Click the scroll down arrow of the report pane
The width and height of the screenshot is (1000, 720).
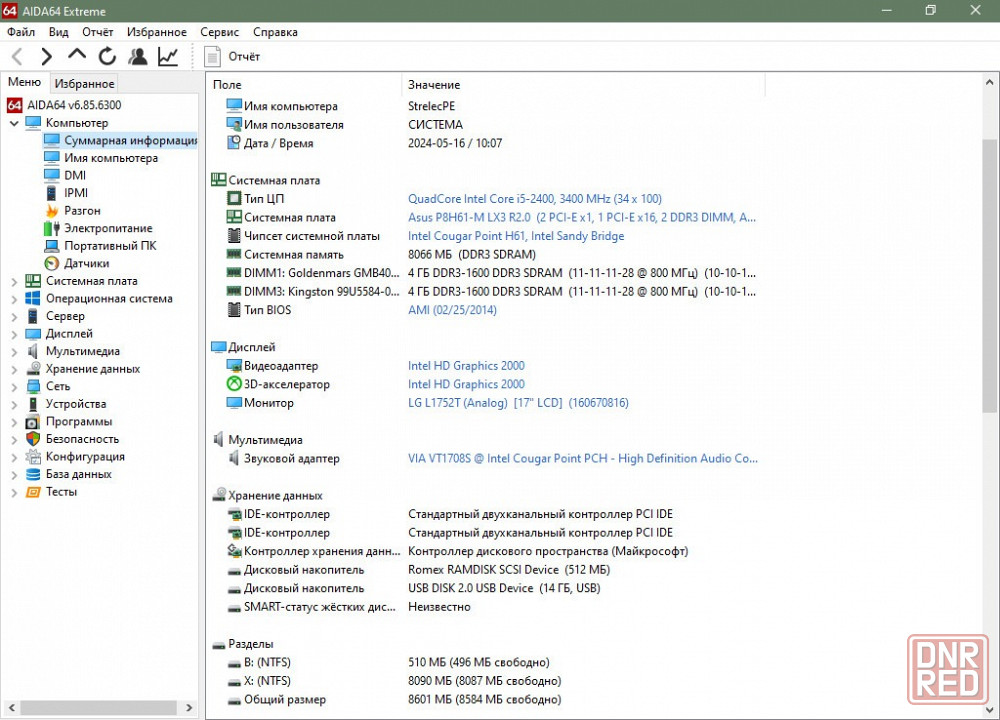989,709
